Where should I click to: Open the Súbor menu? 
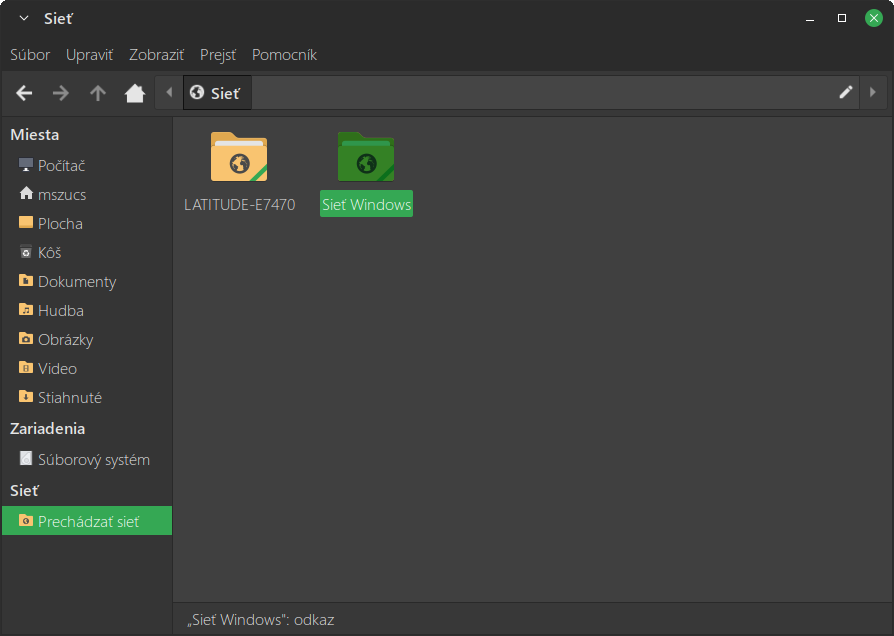[x=30, y=55]
